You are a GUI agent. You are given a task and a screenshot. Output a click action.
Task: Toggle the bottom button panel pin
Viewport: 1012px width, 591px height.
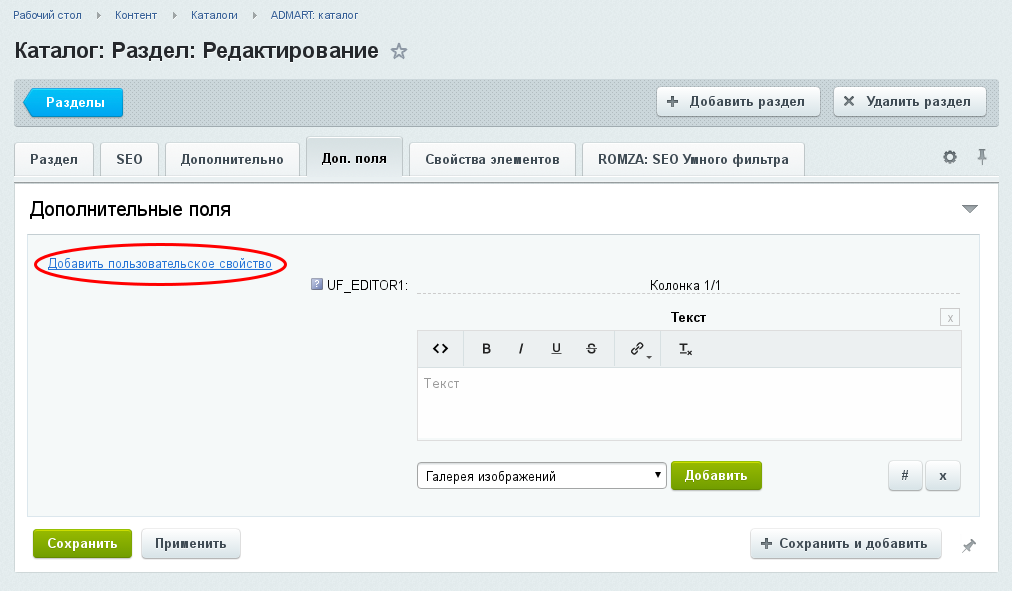tap(969, 546)
